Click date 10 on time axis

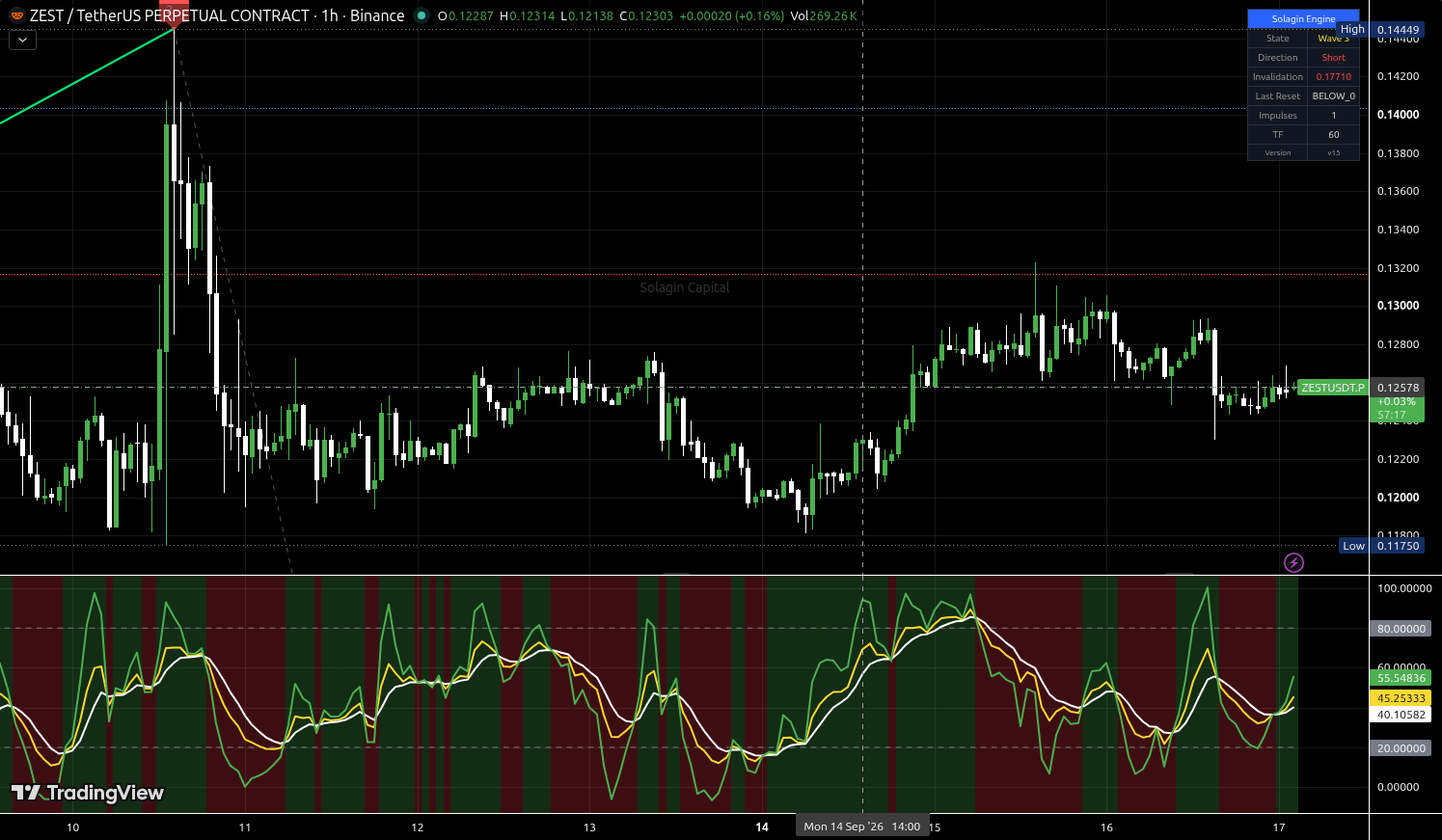[x=72, y=827]
